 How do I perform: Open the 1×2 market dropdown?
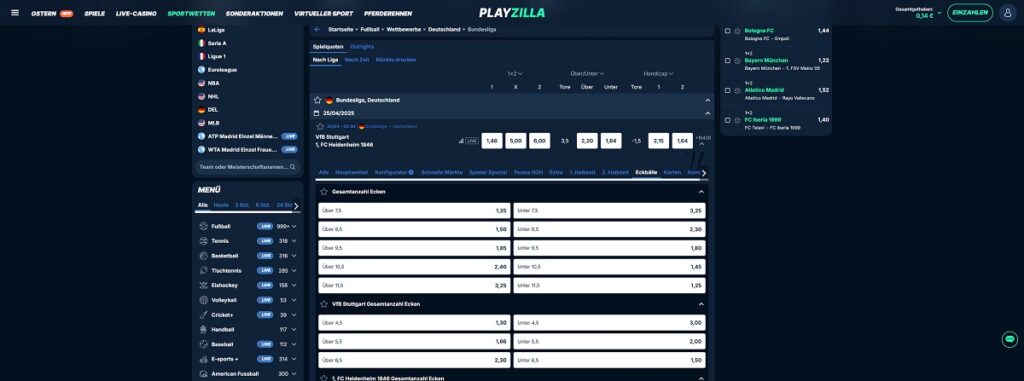[x=515, y=74]
